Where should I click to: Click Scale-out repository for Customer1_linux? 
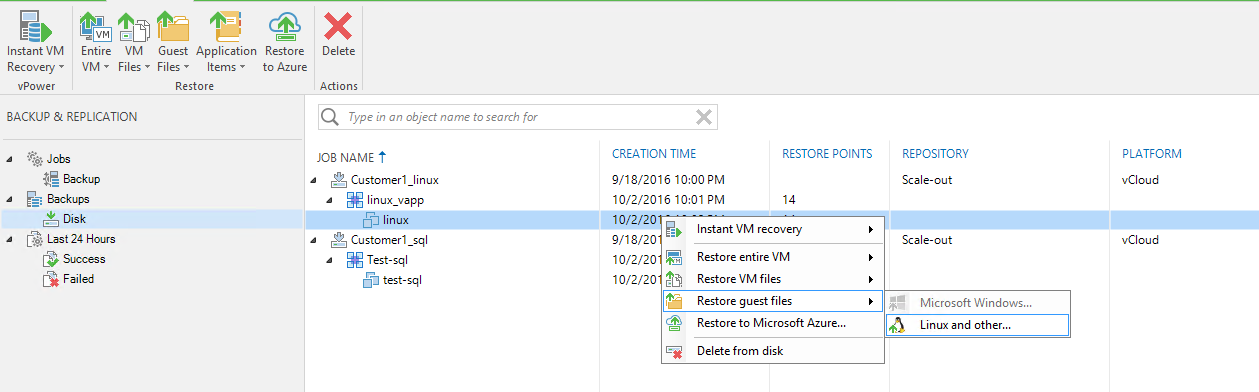pos(926,180)
